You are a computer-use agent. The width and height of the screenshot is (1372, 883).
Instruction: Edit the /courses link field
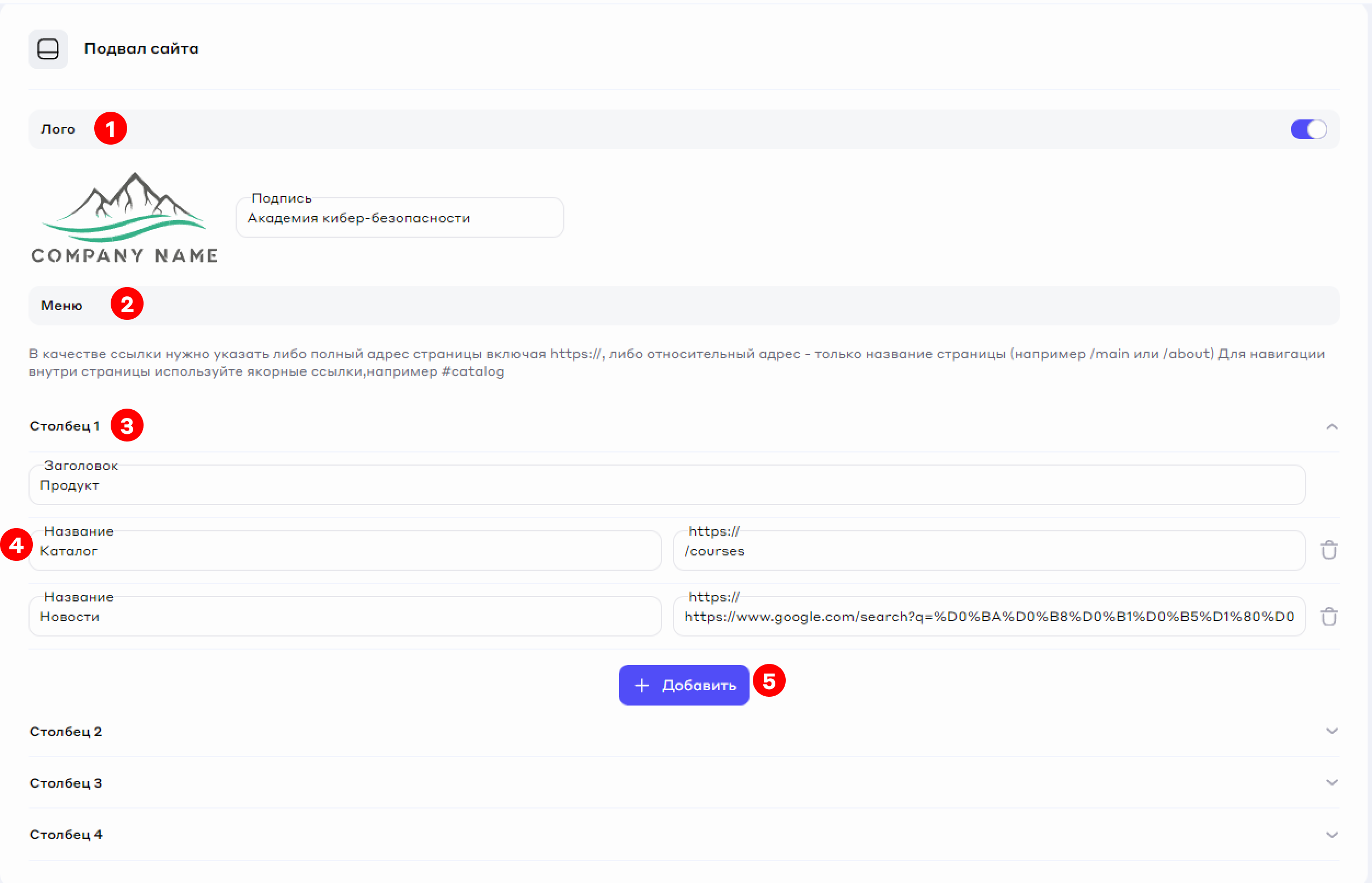coord(988,551)
